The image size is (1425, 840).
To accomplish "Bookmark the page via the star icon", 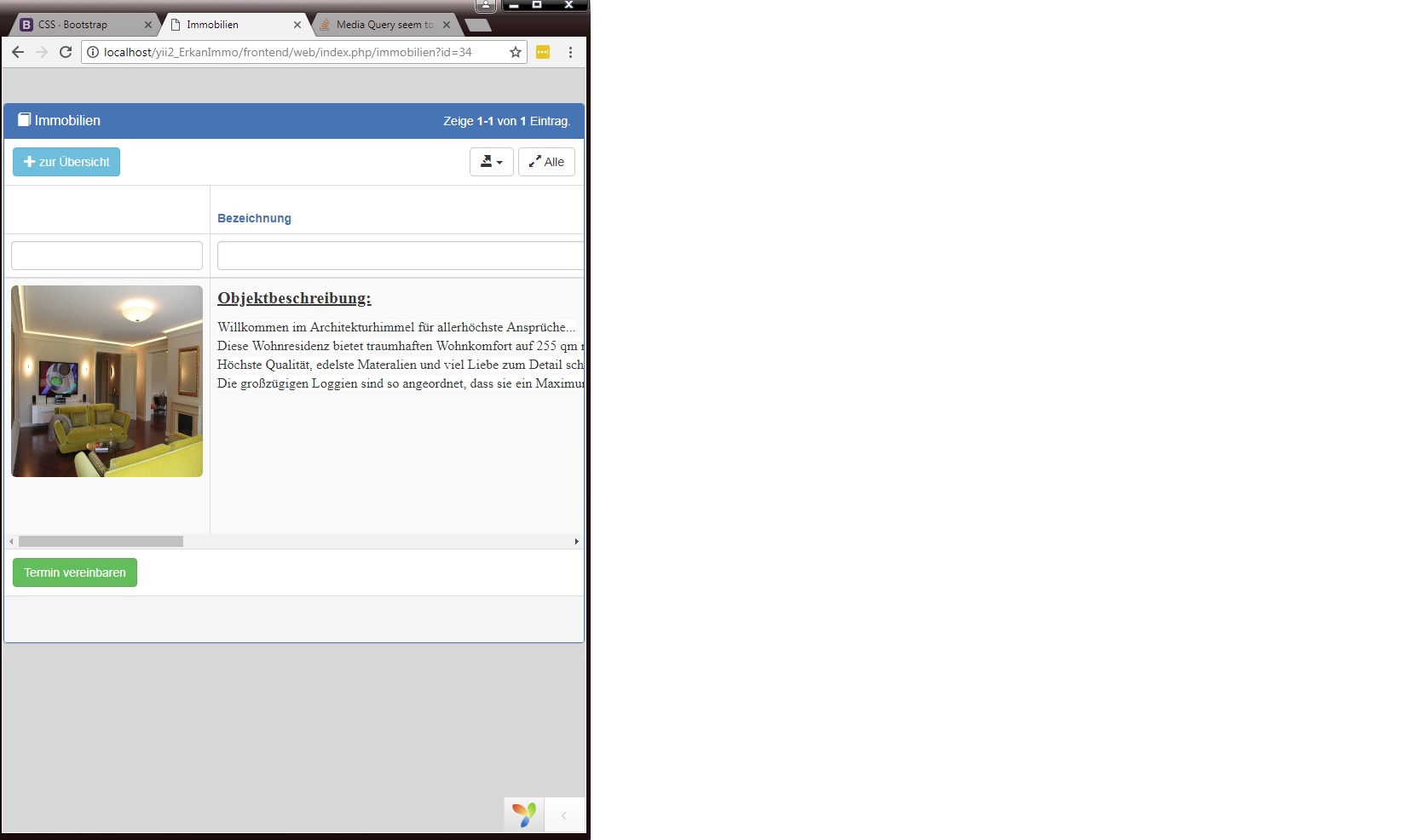I will point(515,52).
